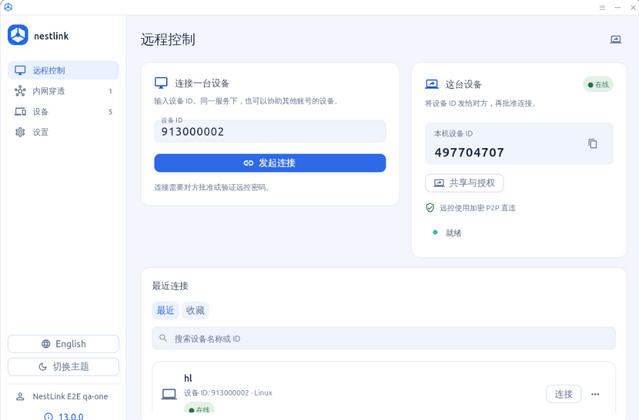The height and width of the screenshot is (420, 639).
Task: Click the magnifier icon in the search box
Action: [x=163, y=338]
